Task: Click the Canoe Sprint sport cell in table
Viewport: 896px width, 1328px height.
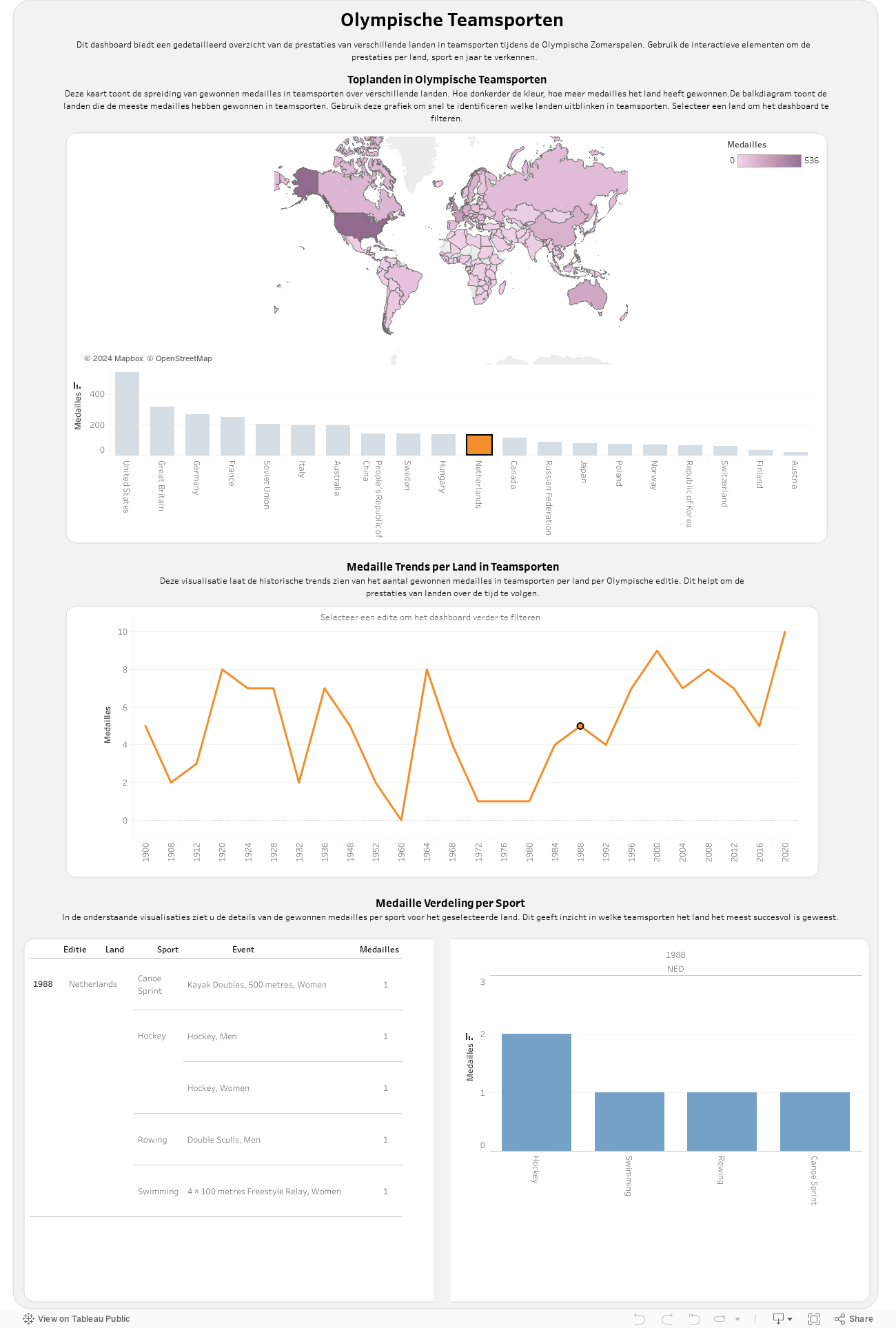Action: (150, 985)
